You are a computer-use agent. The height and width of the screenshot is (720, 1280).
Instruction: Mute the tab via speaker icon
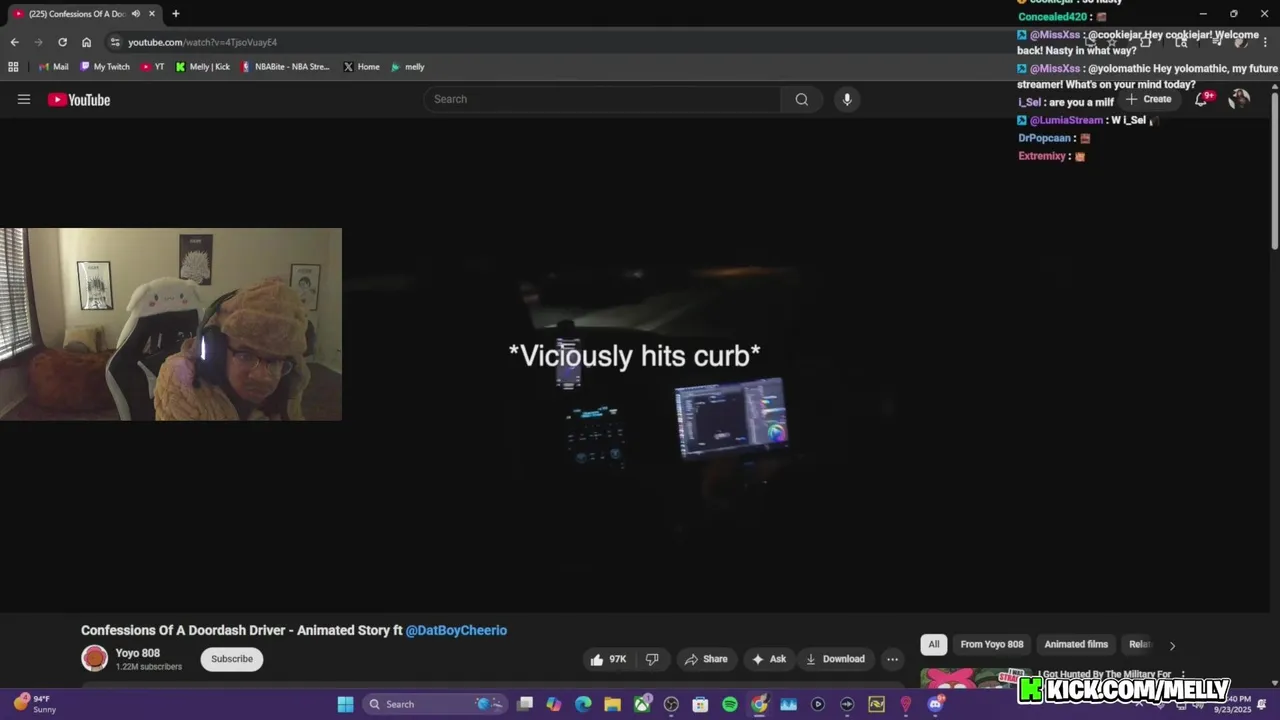pos(136,14)
